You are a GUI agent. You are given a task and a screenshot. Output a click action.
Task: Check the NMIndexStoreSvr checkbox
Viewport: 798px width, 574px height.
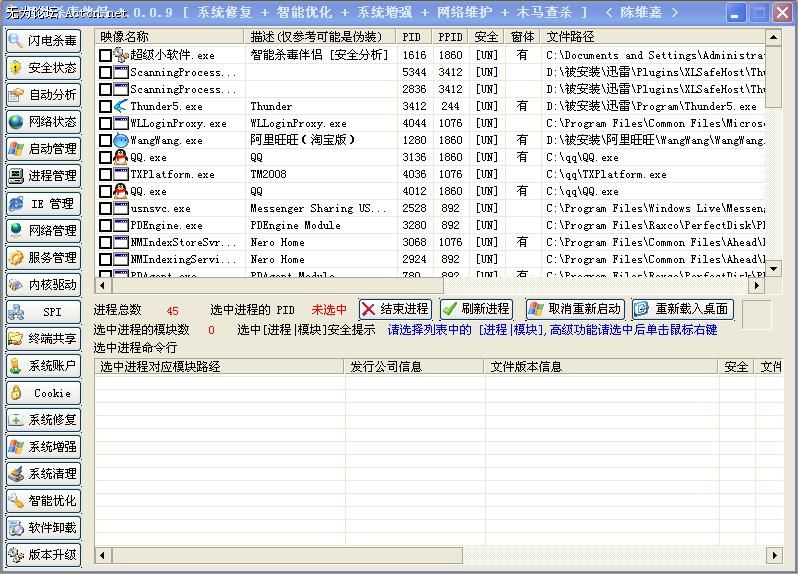click(x=105, y=242)
